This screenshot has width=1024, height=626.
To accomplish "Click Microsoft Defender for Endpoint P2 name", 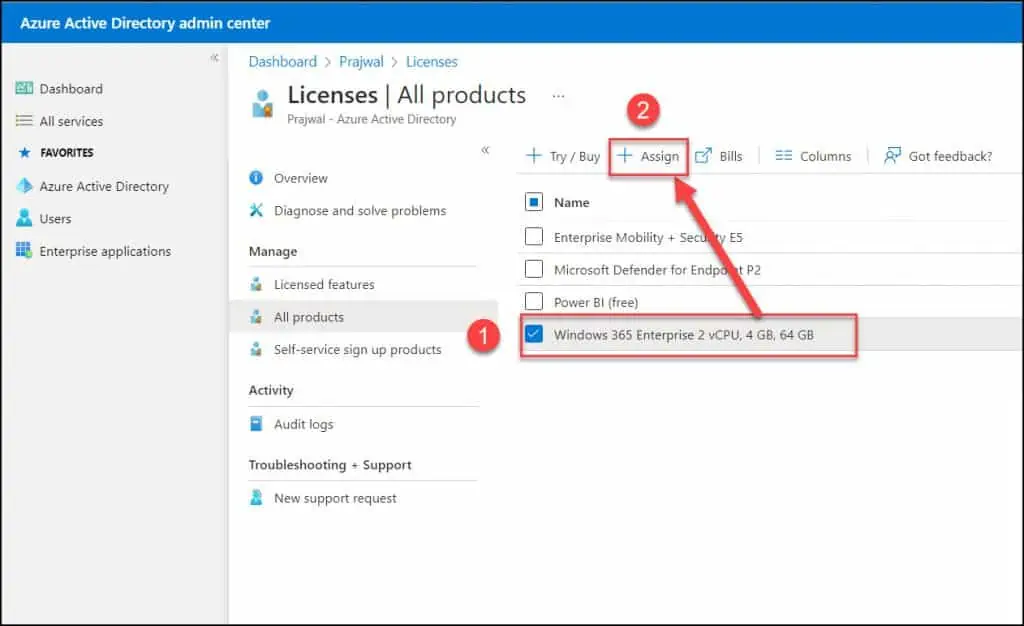I will click(x=657, y=270).
